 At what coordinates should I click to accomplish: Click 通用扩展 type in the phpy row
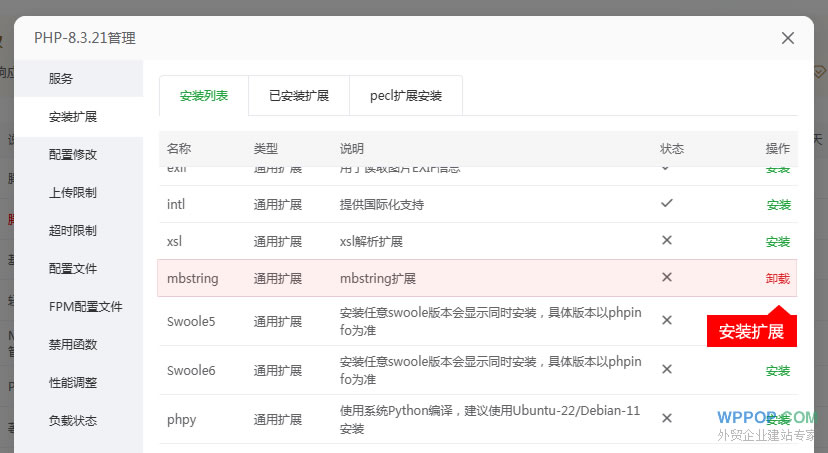(x=278, y=420)
